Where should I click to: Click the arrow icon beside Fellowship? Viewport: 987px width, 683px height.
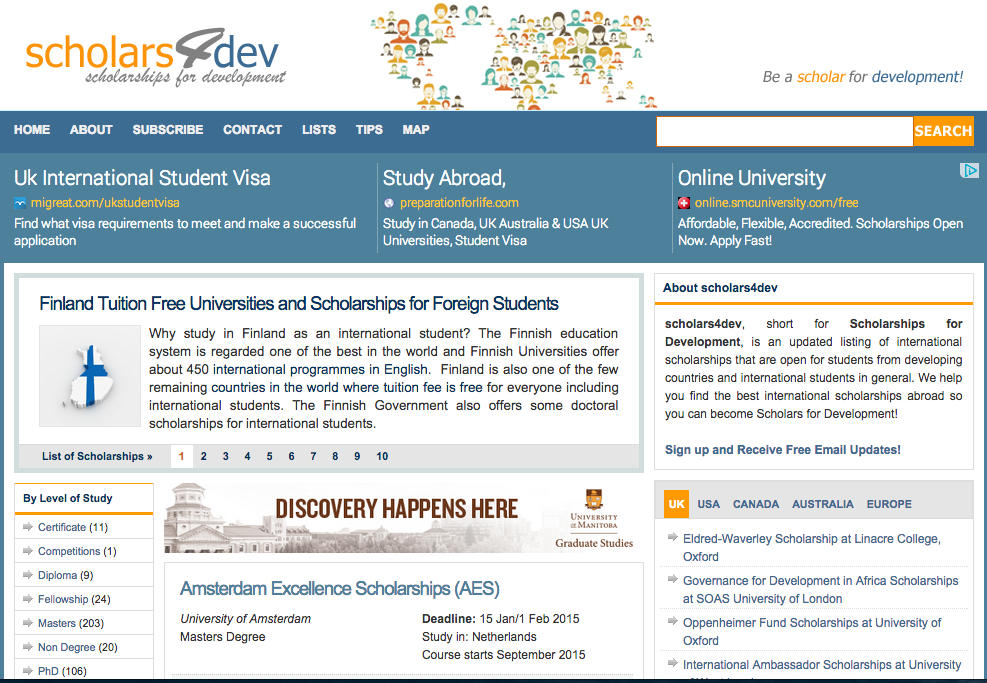28,599
